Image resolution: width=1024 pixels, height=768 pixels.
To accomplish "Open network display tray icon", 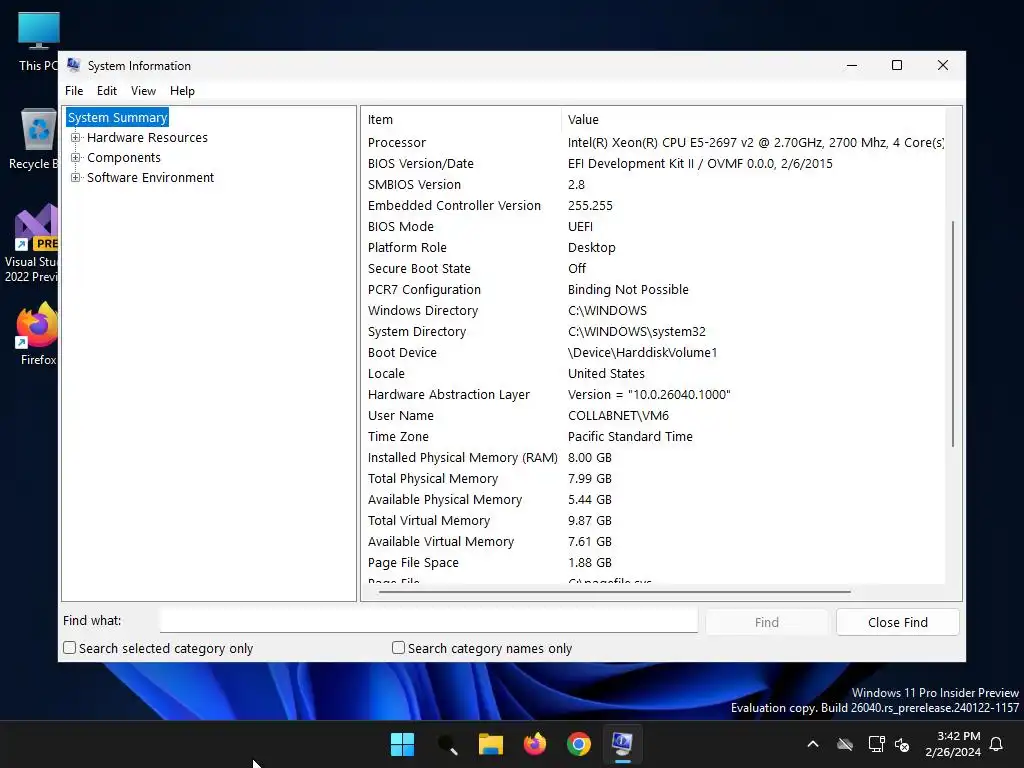I will pos(876,744).
